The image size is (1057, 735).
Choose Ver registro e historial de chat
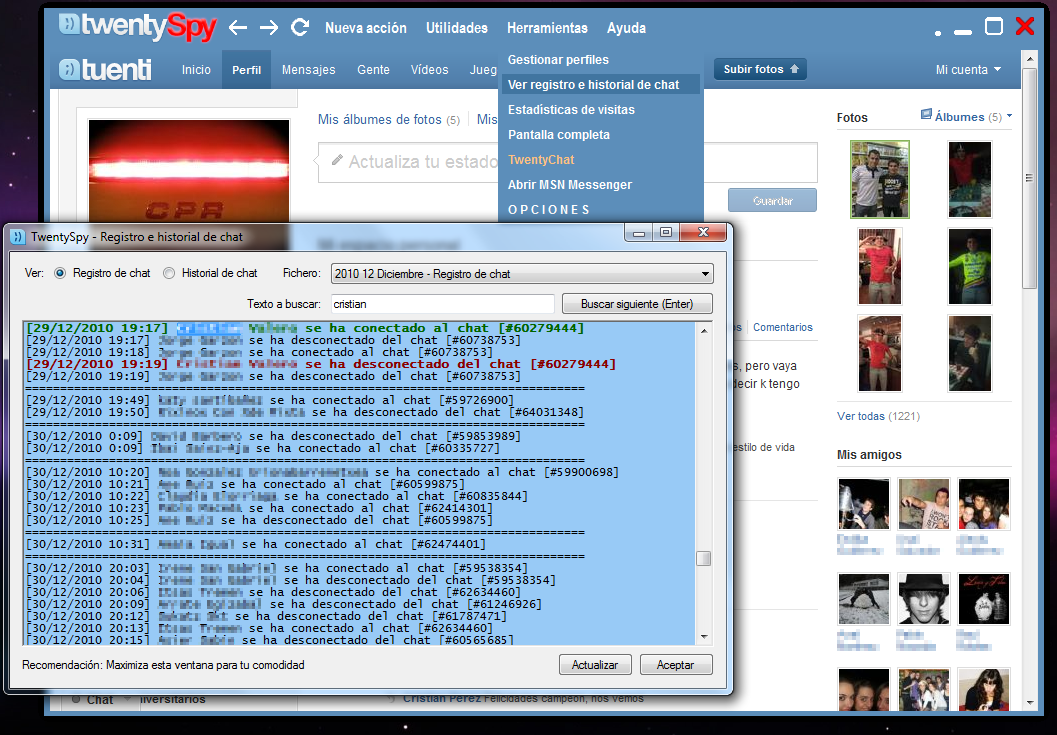point(599,84)
